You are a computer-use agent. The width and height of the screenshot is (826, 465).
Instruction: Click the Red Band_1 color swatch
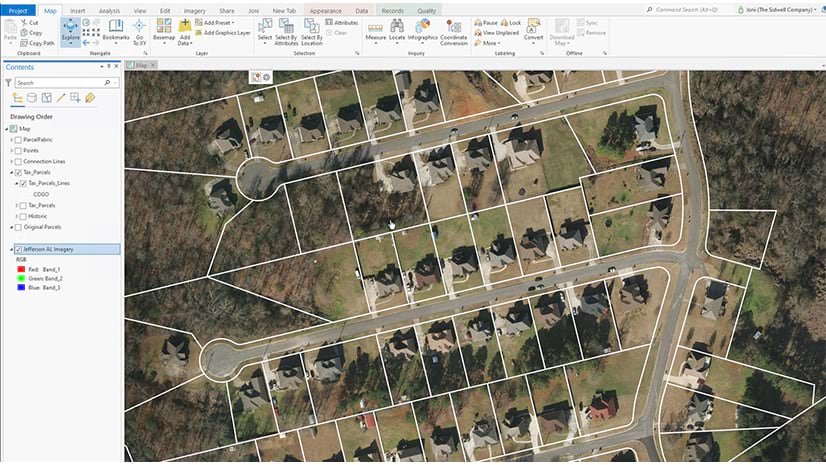(21, 269)
